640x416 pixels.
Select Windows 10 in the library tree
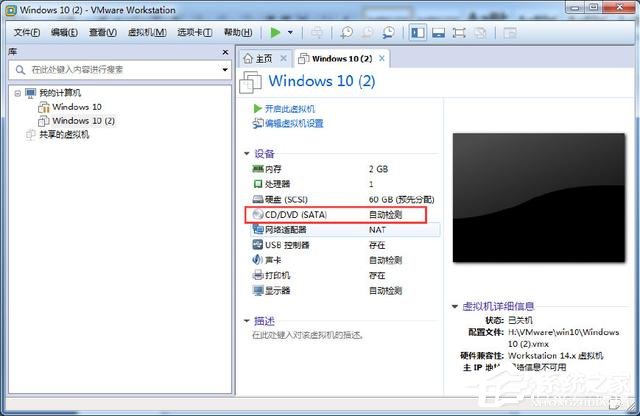pyautogui.click(x=77, y=107)
